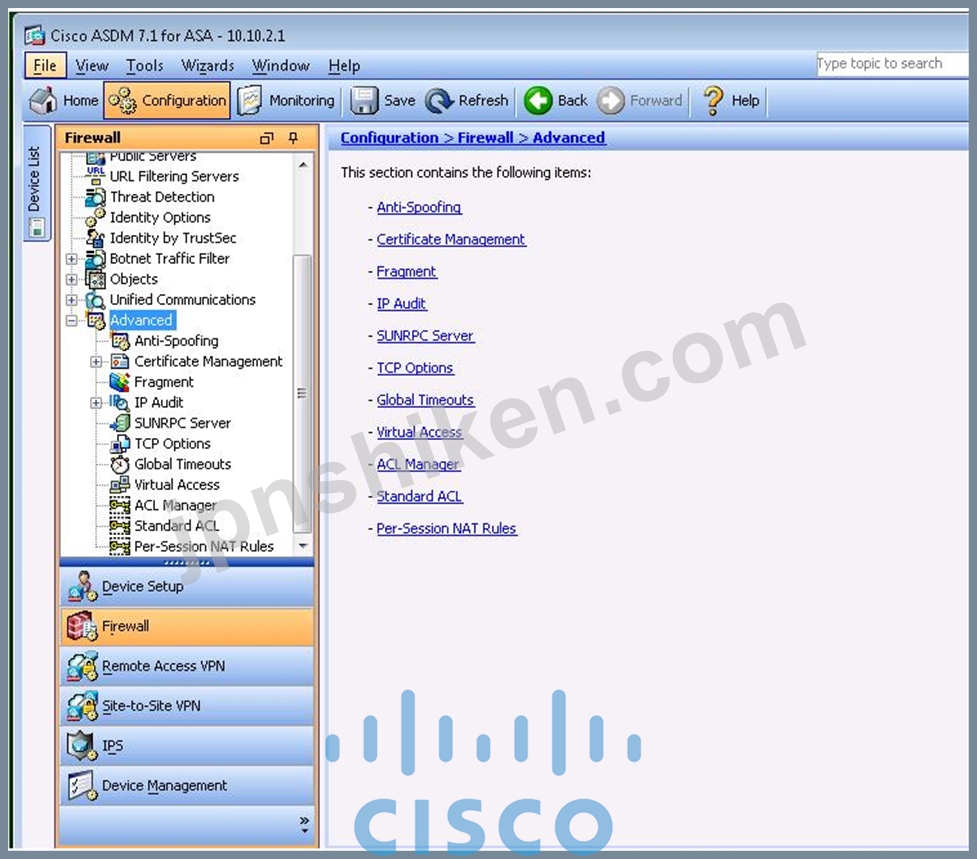Click the URL Filtering Servers icon
Image resolution: width=977 pixels, height=859 pixels.
(95, 176)
